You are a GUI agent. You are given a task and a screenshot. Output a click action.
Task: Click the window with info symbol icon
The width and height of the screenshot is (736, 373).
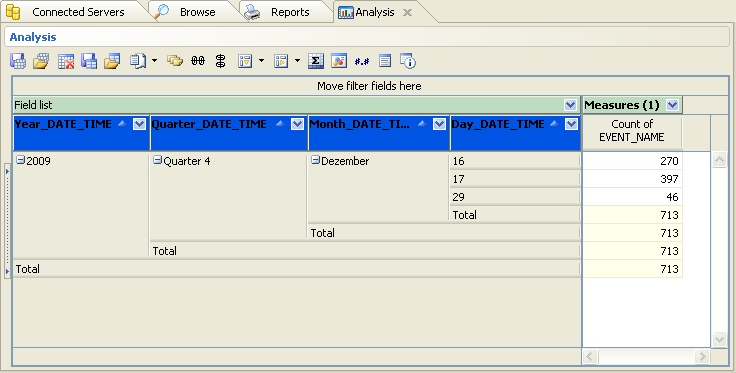pyautogui.click(x=408, y=61)
